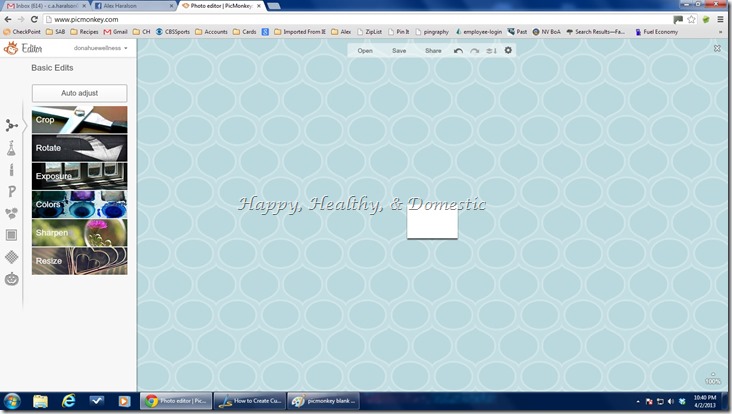The width and height of the screenshot is (732, 414).
Task: Click the green extension icon in Chrome
Action: [x=706, y=19]
